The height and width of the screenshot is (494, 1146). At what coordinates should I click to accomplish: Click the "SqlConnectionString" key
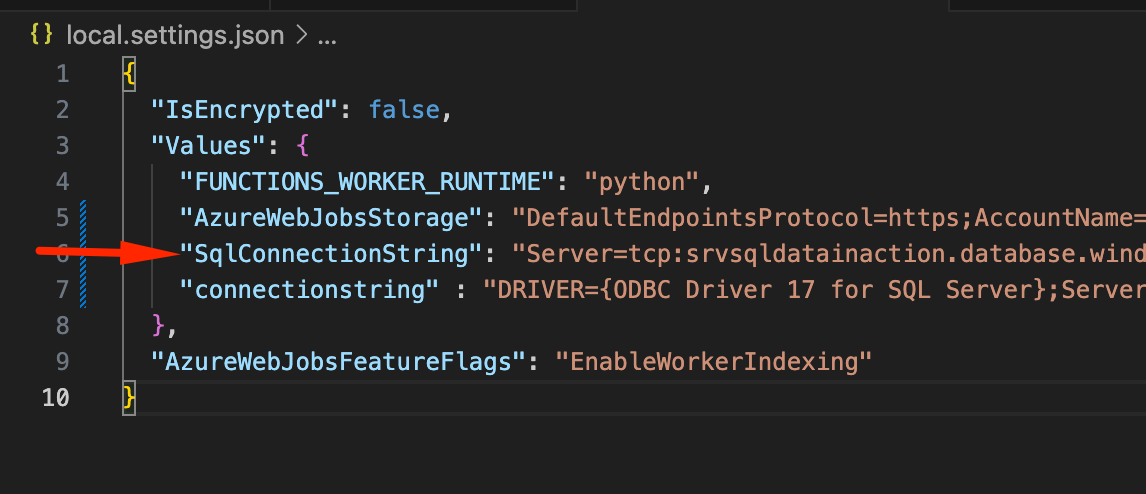(x=333, y=254)
